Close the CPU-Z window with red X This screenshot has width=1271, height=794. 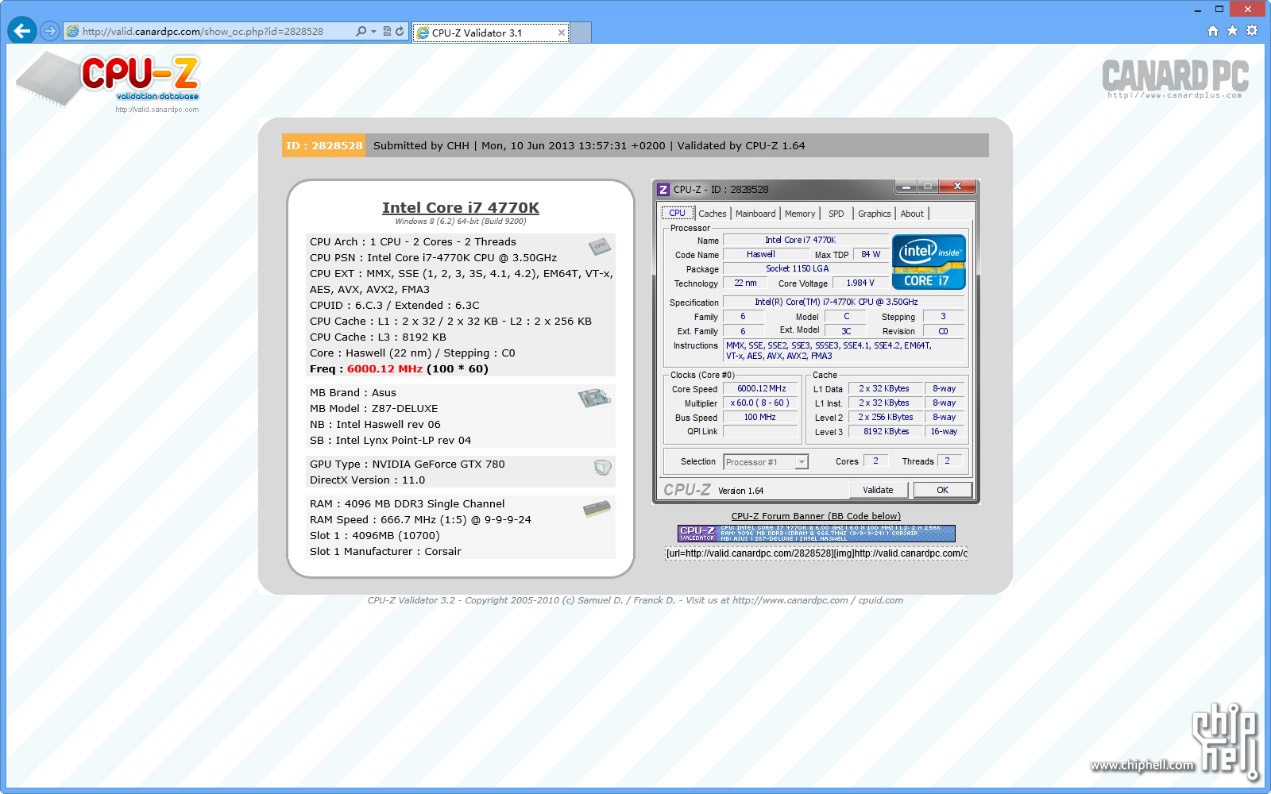point(958,186)
